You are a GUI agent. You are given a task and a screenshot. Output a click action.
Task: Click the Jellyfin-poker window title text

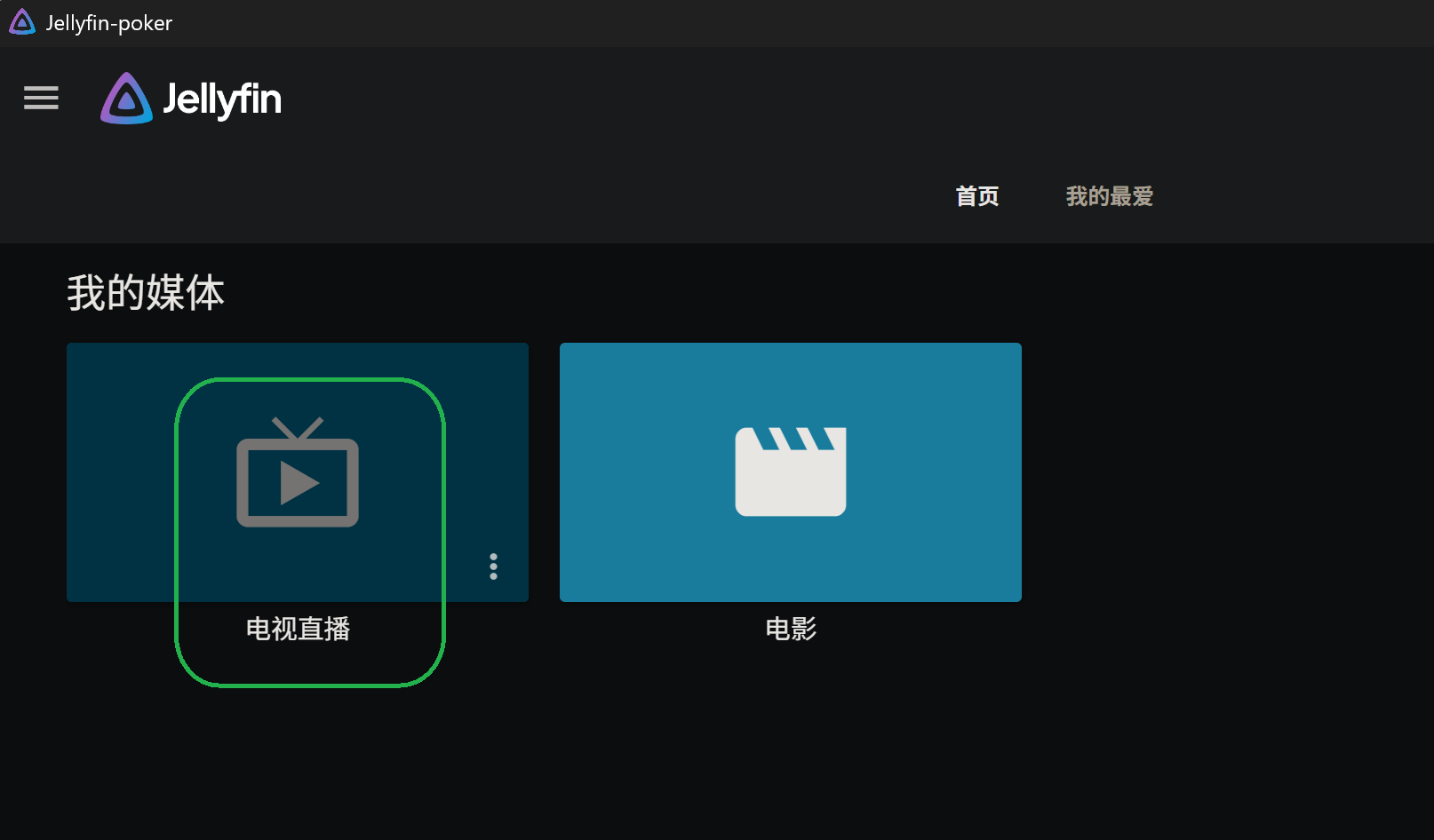pos(109,23)
